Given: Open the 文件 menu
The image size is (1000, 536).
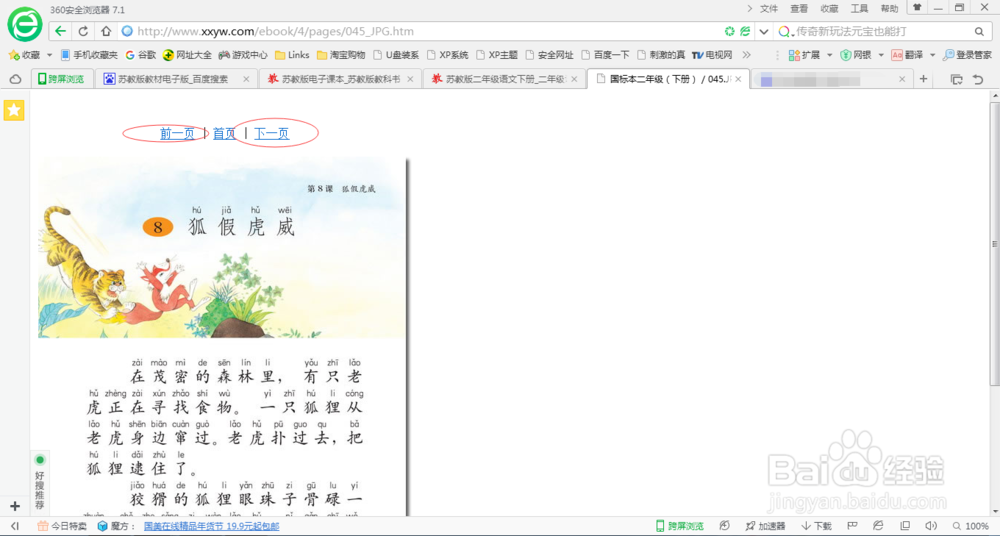Looking at the screenshot, I should [x=769, y=8].
